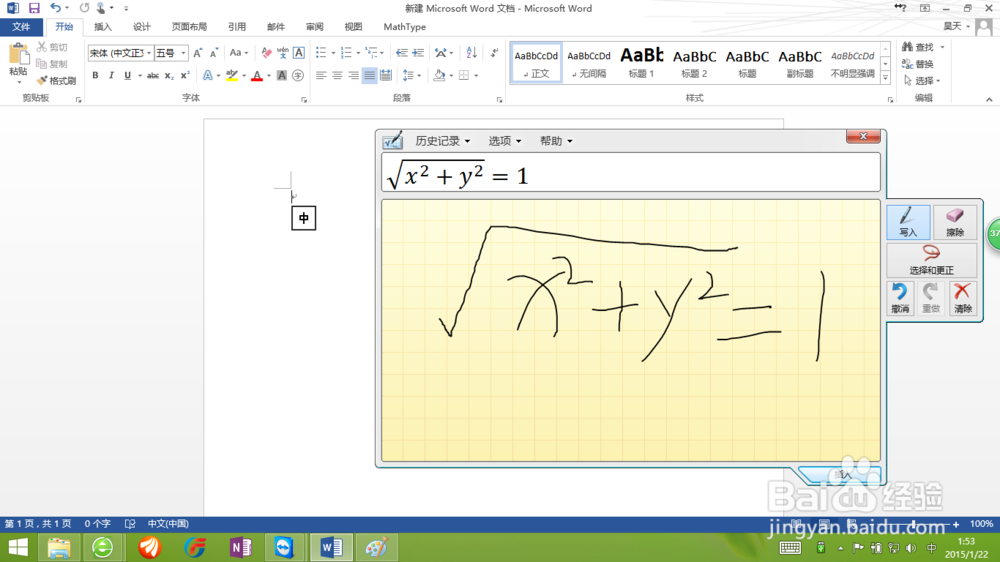Open File Explorer from taskbar
This screenshot has width=1000, height=562.
(x=59, y=547)
